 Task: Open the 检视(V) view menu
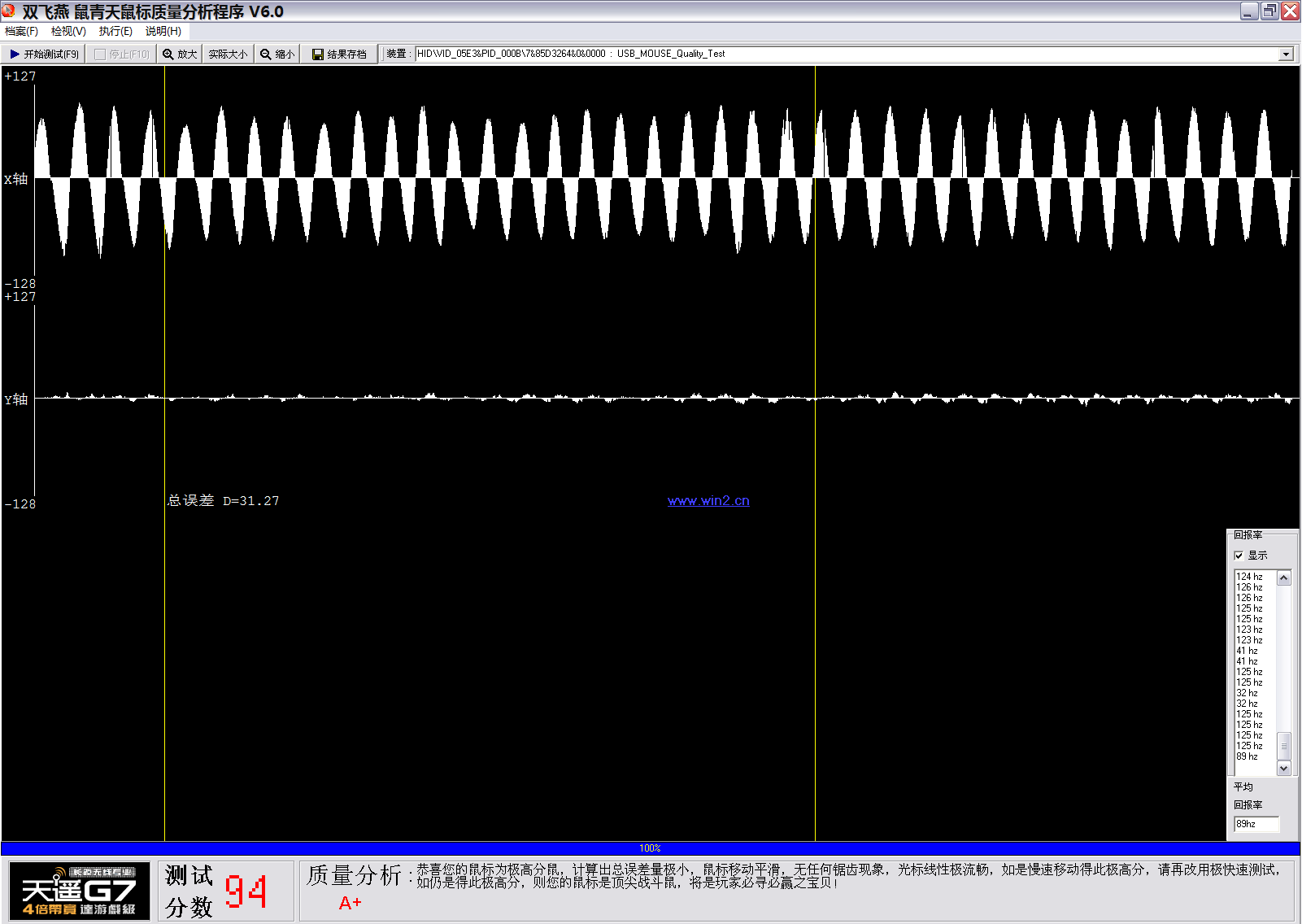pyautogui.click(x=68, y=32)
